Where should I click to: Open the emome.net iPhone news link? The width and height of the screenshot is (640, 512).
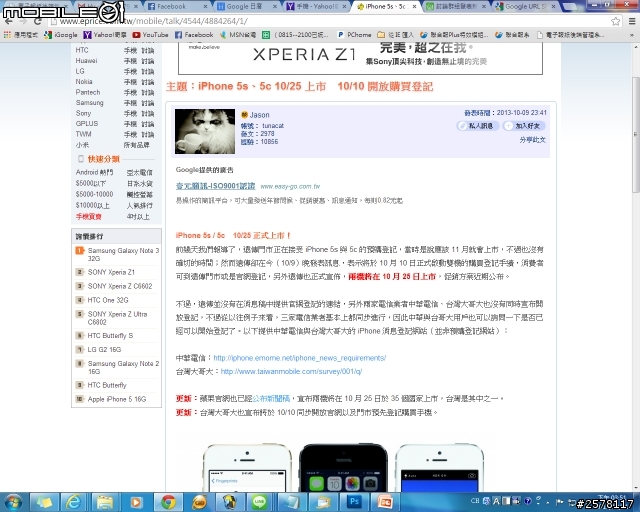(300, 358)
